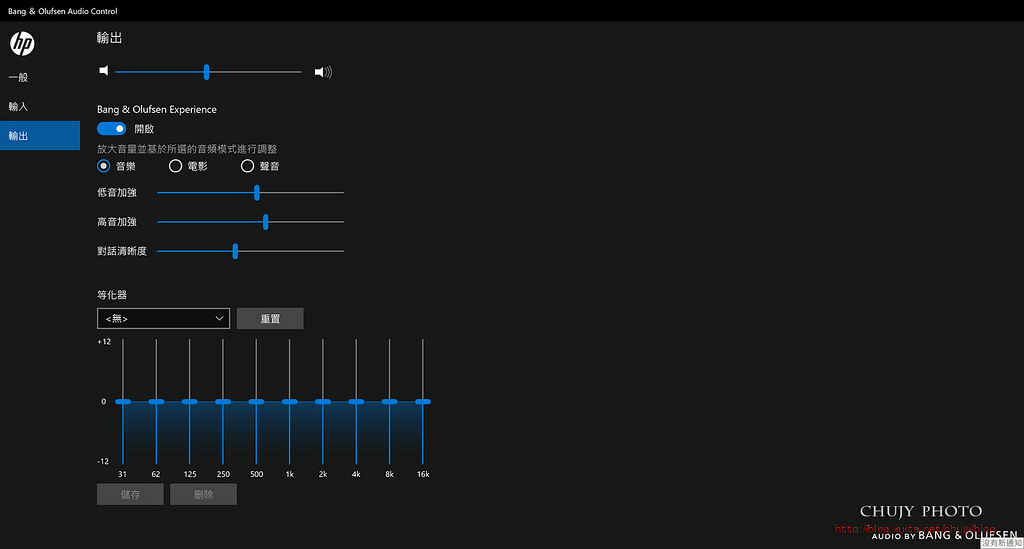Click the output volume slider handle
Image resolution: width=1024 pixels, height=549 pixels.
206,72
